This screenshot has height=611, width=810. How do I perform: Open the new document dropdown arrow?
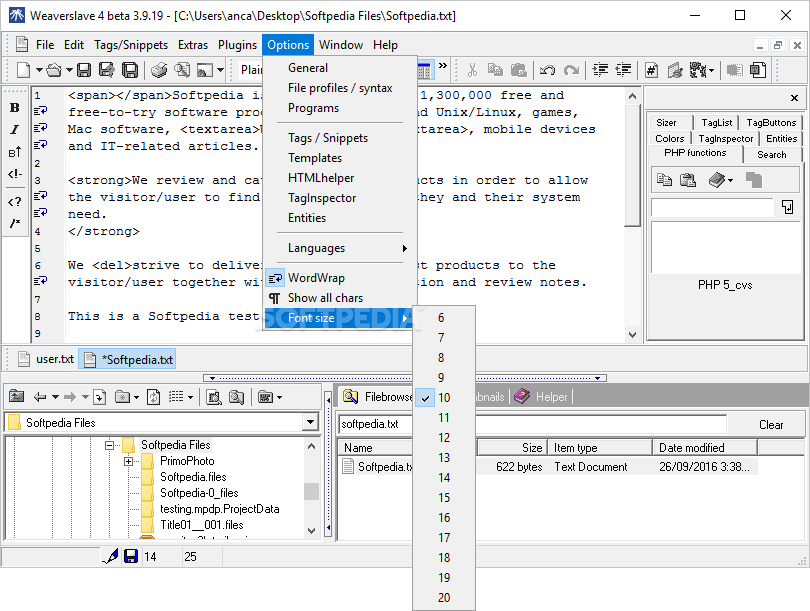pos(39,70)
